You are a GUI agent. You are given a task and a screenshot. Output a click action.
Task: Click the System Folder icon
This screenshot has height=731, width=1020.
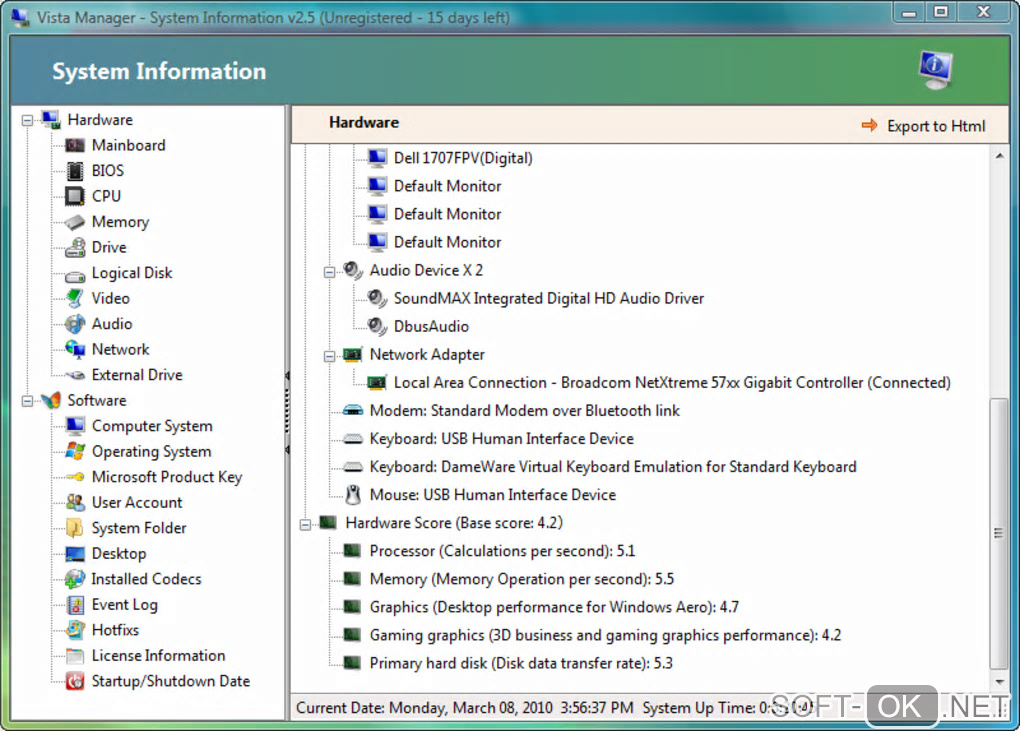tap(75, 528)
